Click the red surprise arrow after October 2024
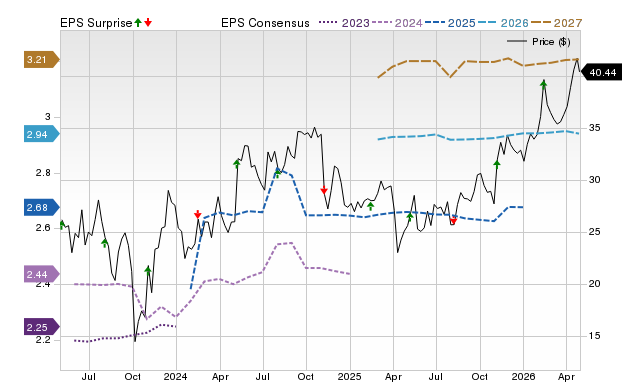This screenshot has width=640, height=382. click(x=324, y=190)
